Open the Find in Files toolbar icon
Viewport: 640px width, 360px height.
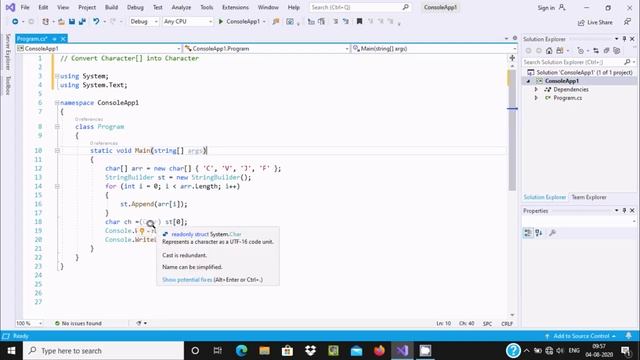point(276,22)
